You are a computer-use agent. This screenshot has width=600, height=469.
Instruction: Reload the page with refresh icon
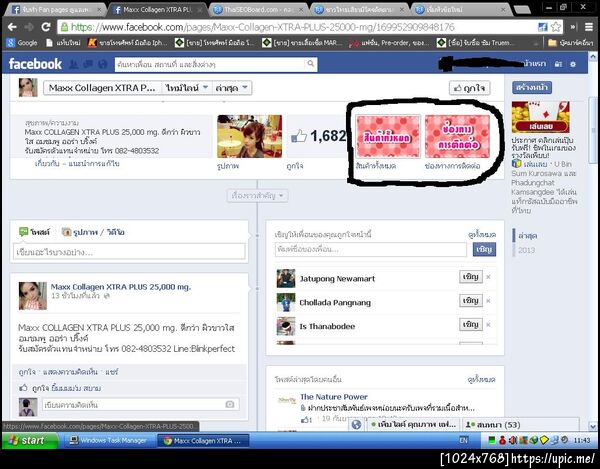(46, 27)
